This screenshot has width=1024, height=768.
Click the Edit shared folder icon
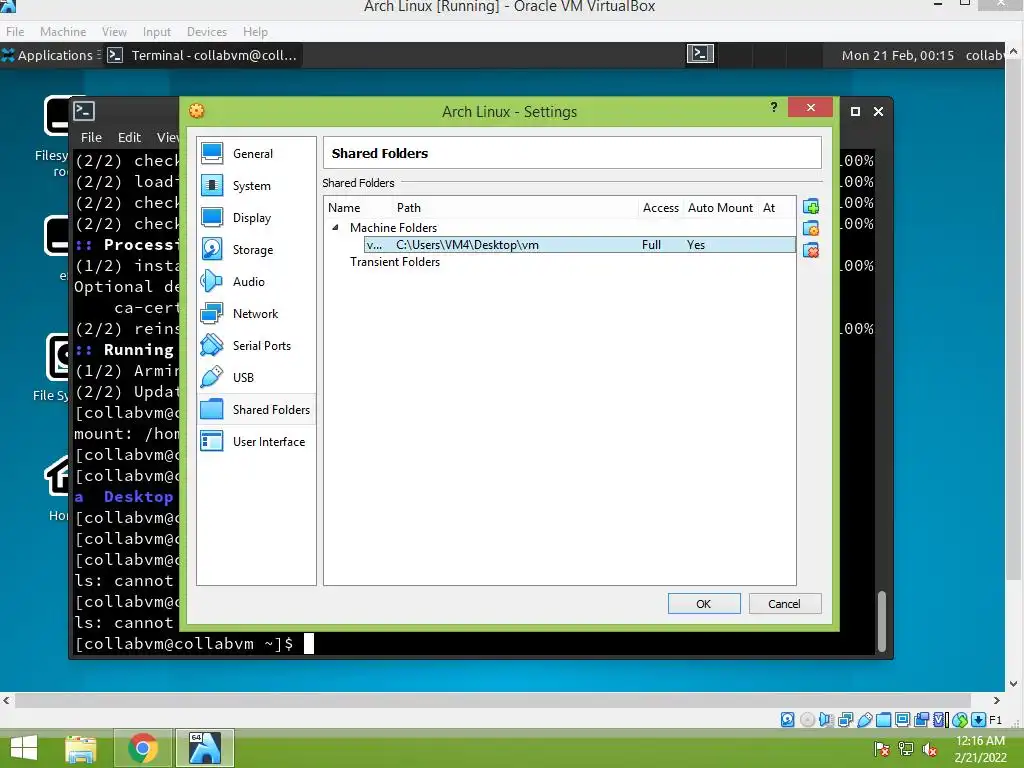click(811, 229)
